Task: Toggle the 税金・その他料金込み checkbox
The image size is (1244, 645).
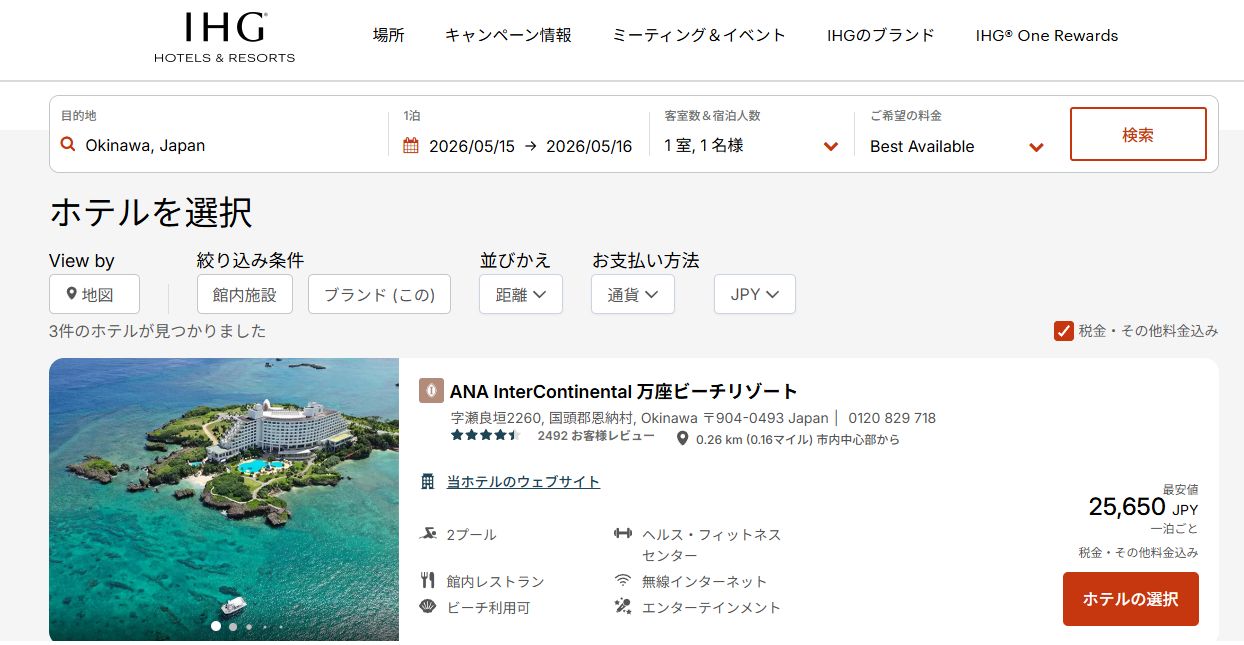Action: (1064, 331)
